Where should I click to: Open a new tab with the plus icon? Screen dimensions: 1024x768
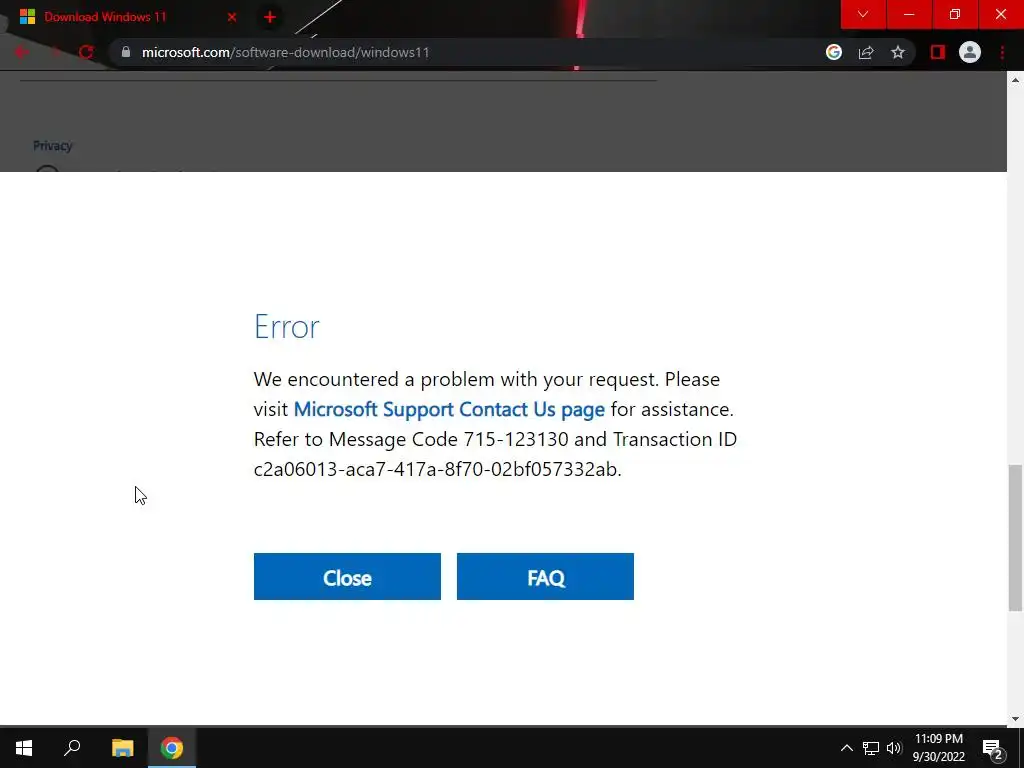tap(270, 17)
